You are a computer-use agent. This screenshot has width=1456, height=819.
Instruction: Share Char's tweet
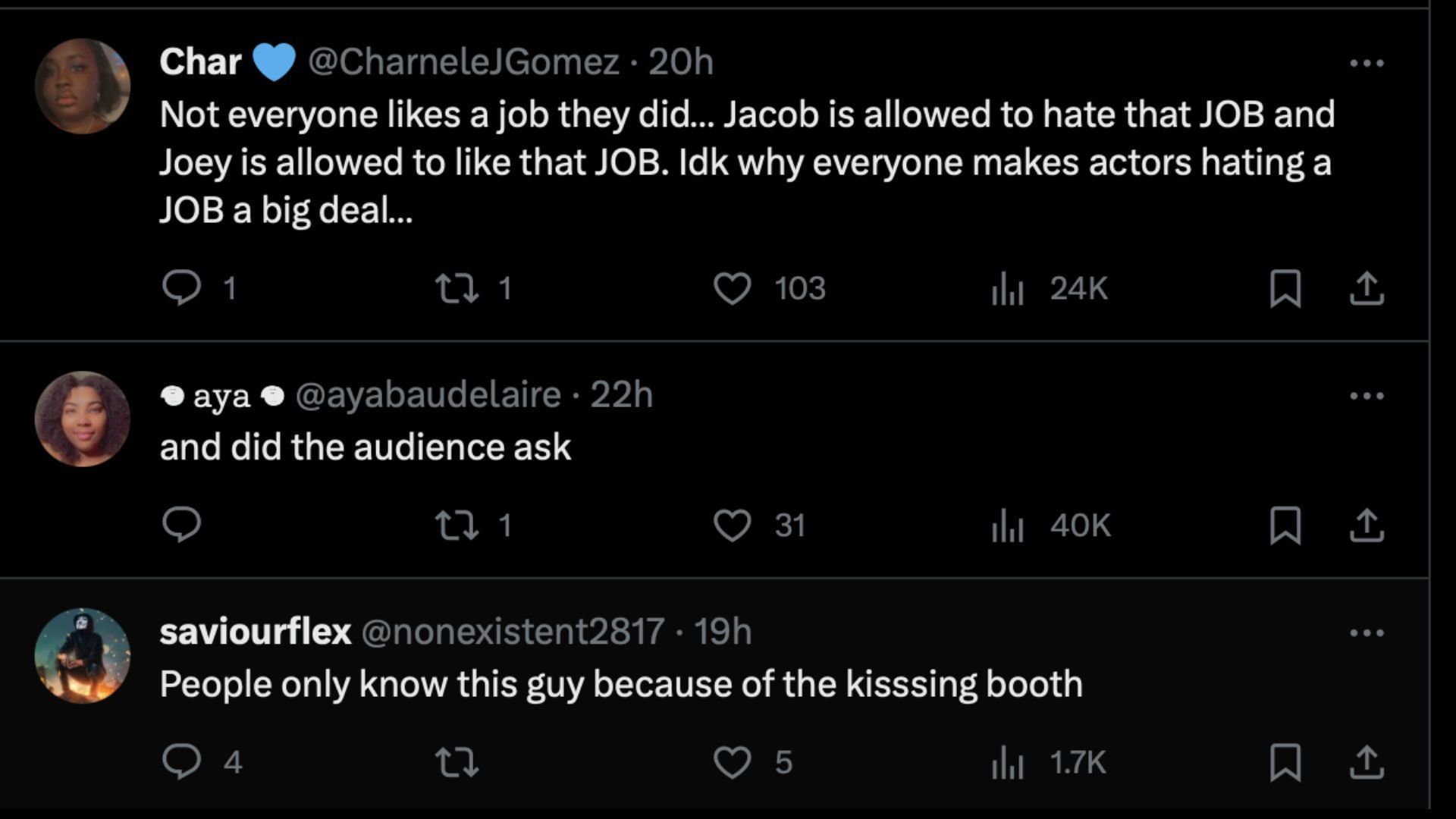[1367, 288]
